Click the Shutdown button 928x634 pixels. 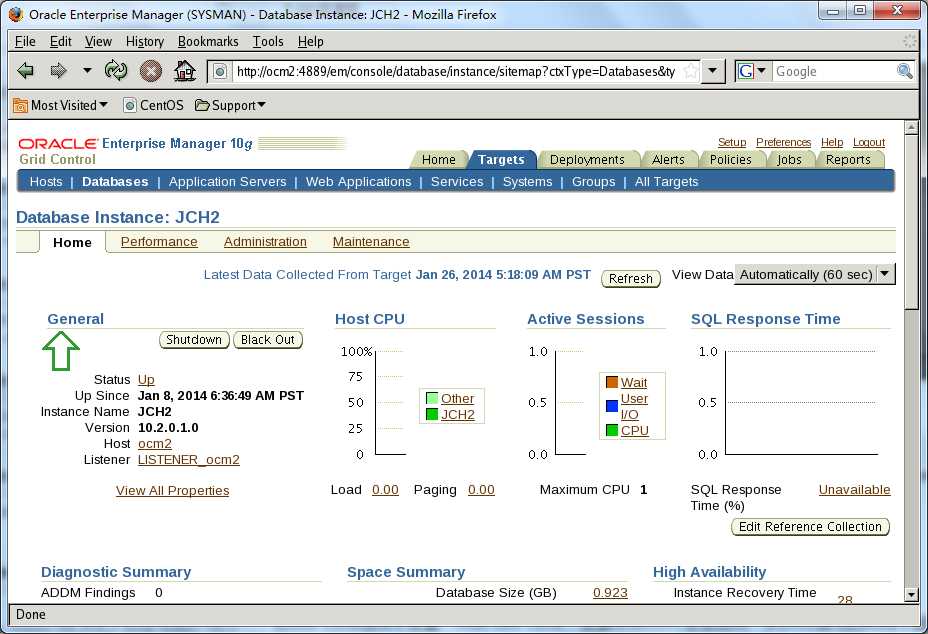194,340
